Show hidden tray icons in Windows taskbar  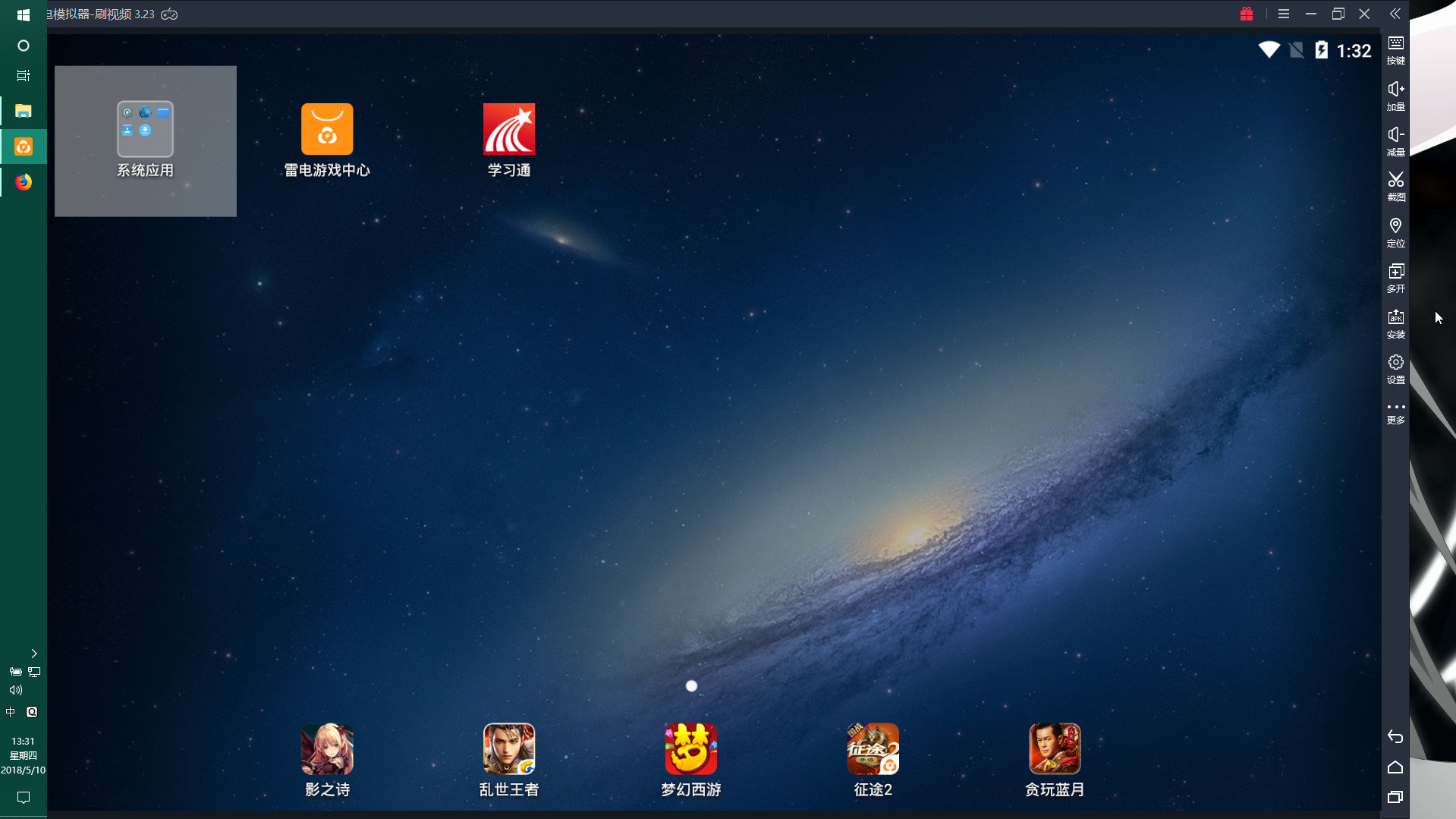tap(33, 654)
